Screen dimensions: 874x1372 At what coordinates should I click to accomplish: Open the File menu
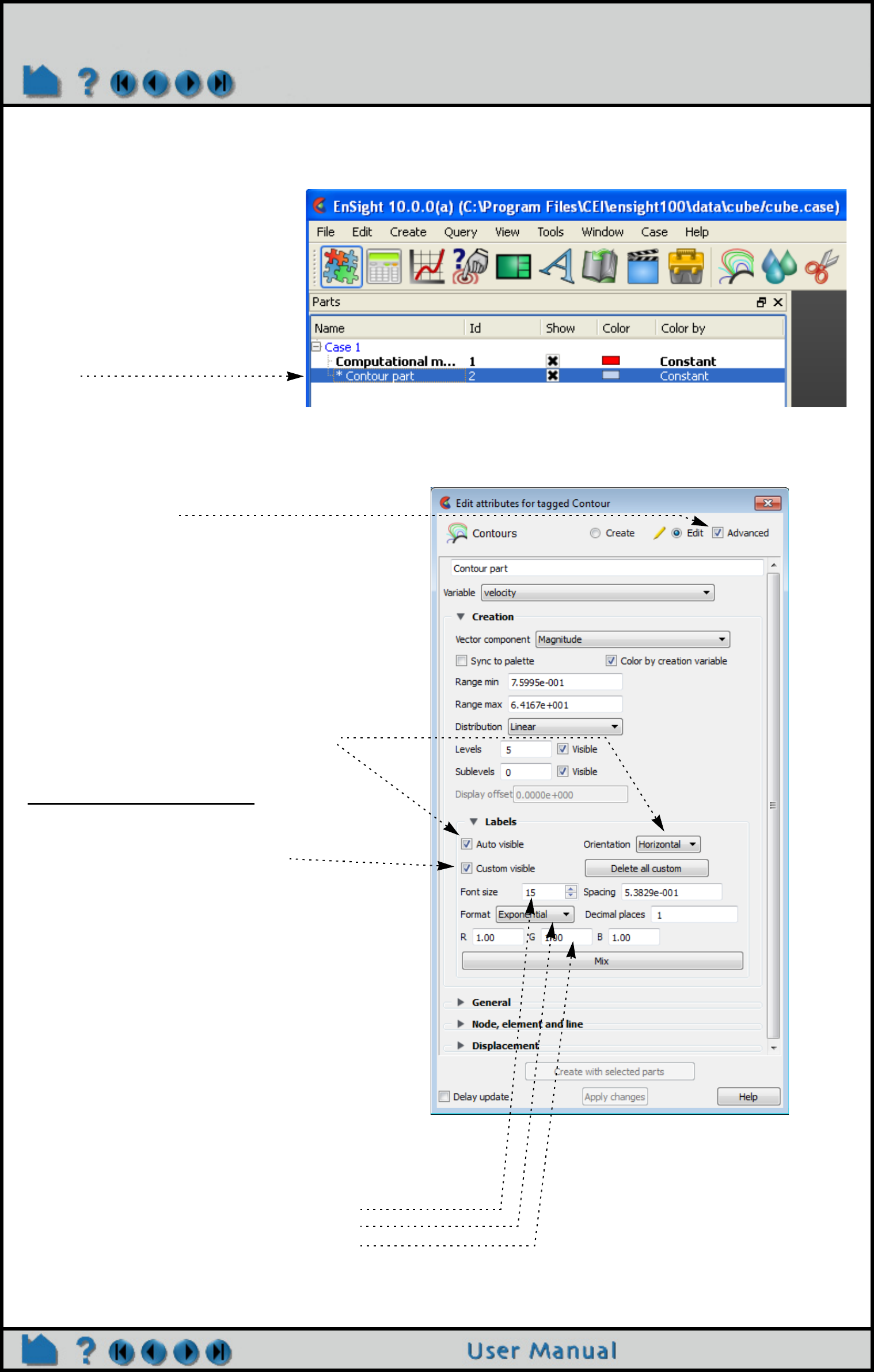(x=325, y=232)
